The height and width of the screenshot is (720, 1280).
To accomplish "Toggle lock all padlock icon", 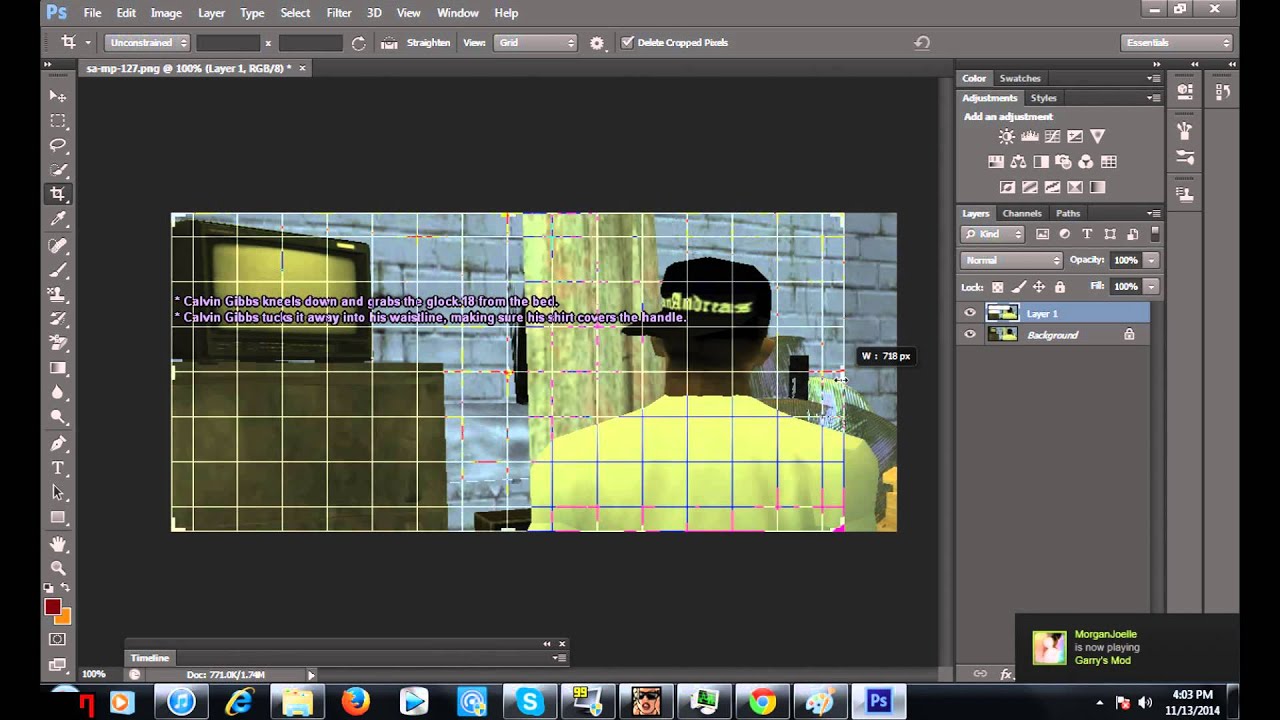I will 1060,287.
